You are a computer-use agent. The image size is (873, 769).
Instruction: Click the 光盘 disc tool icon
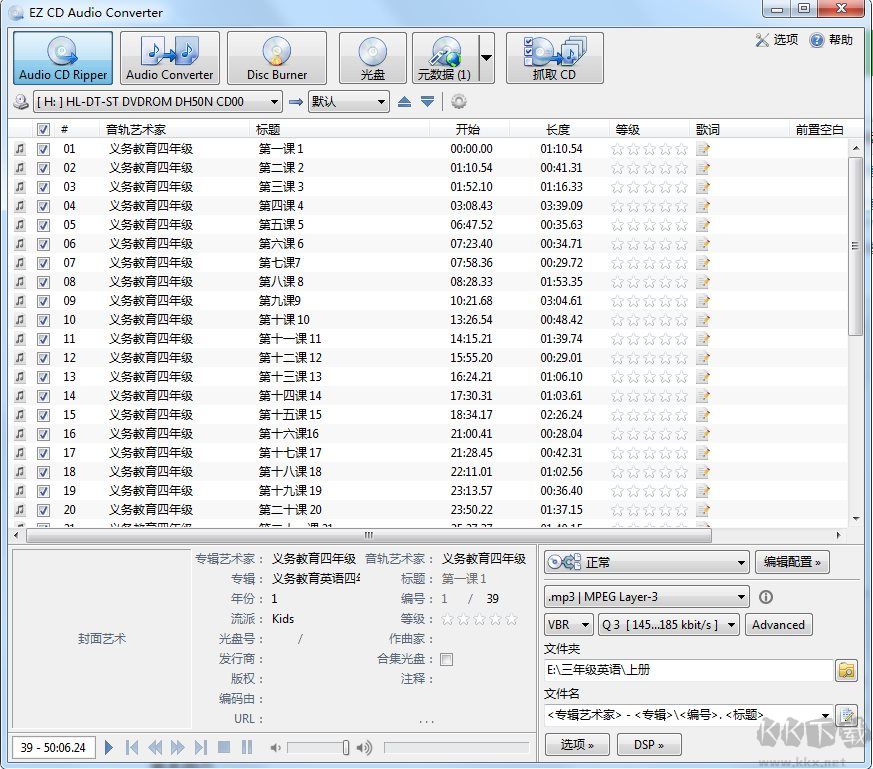pyautogui.click(x=371, y=57)
